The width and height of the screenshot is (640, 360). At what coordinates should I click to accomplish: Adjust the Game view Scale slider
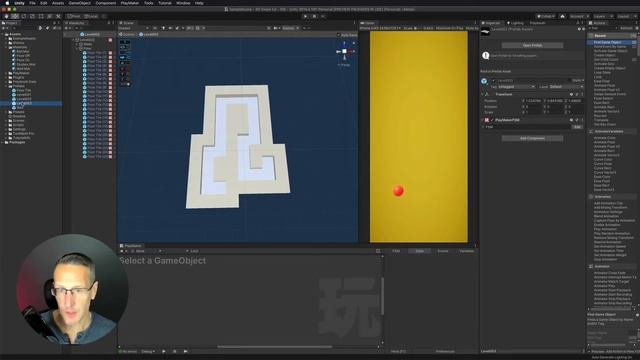[x=418, y=28]
